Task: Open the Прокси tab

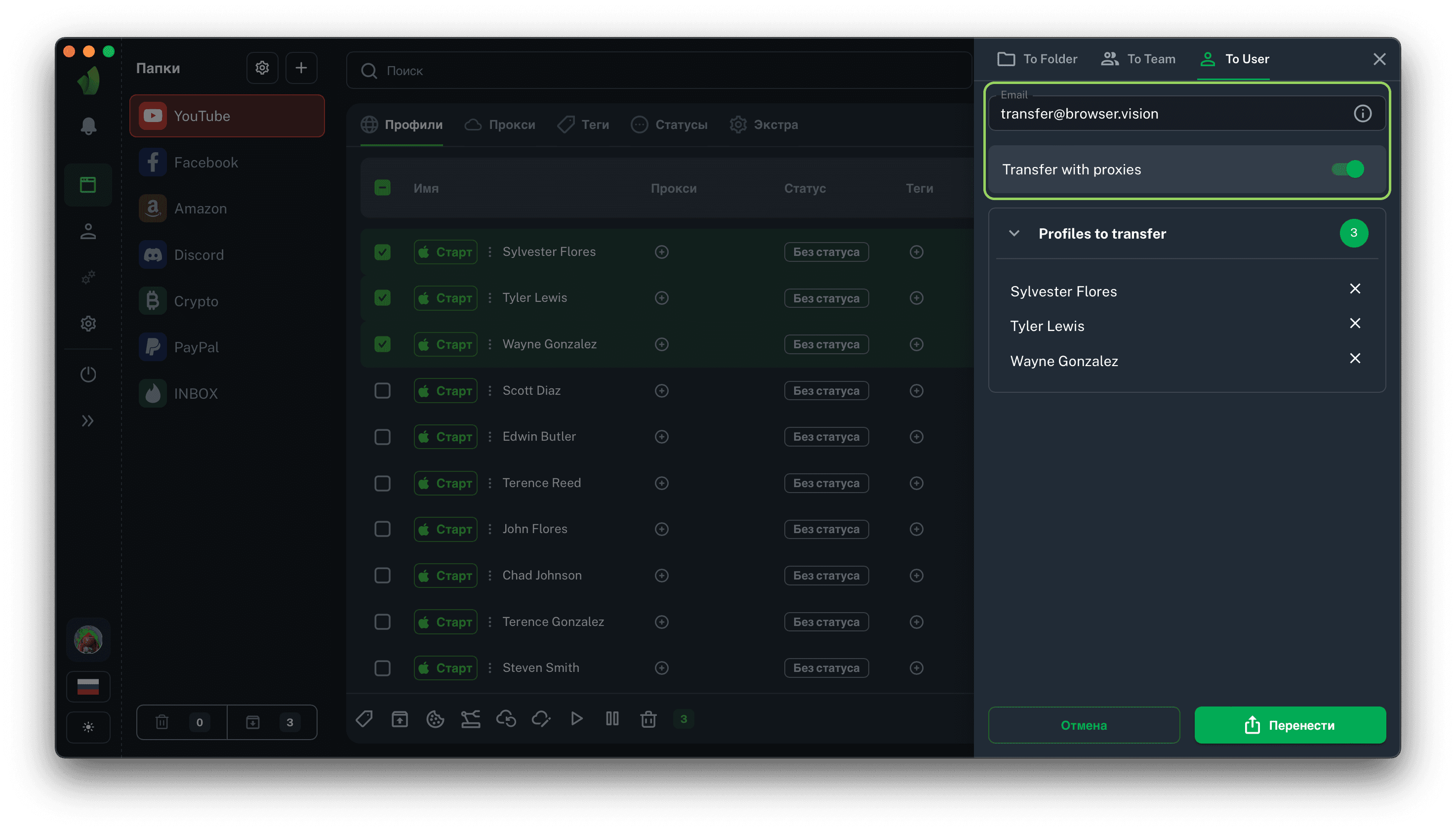Action: [x=500, y=125]
